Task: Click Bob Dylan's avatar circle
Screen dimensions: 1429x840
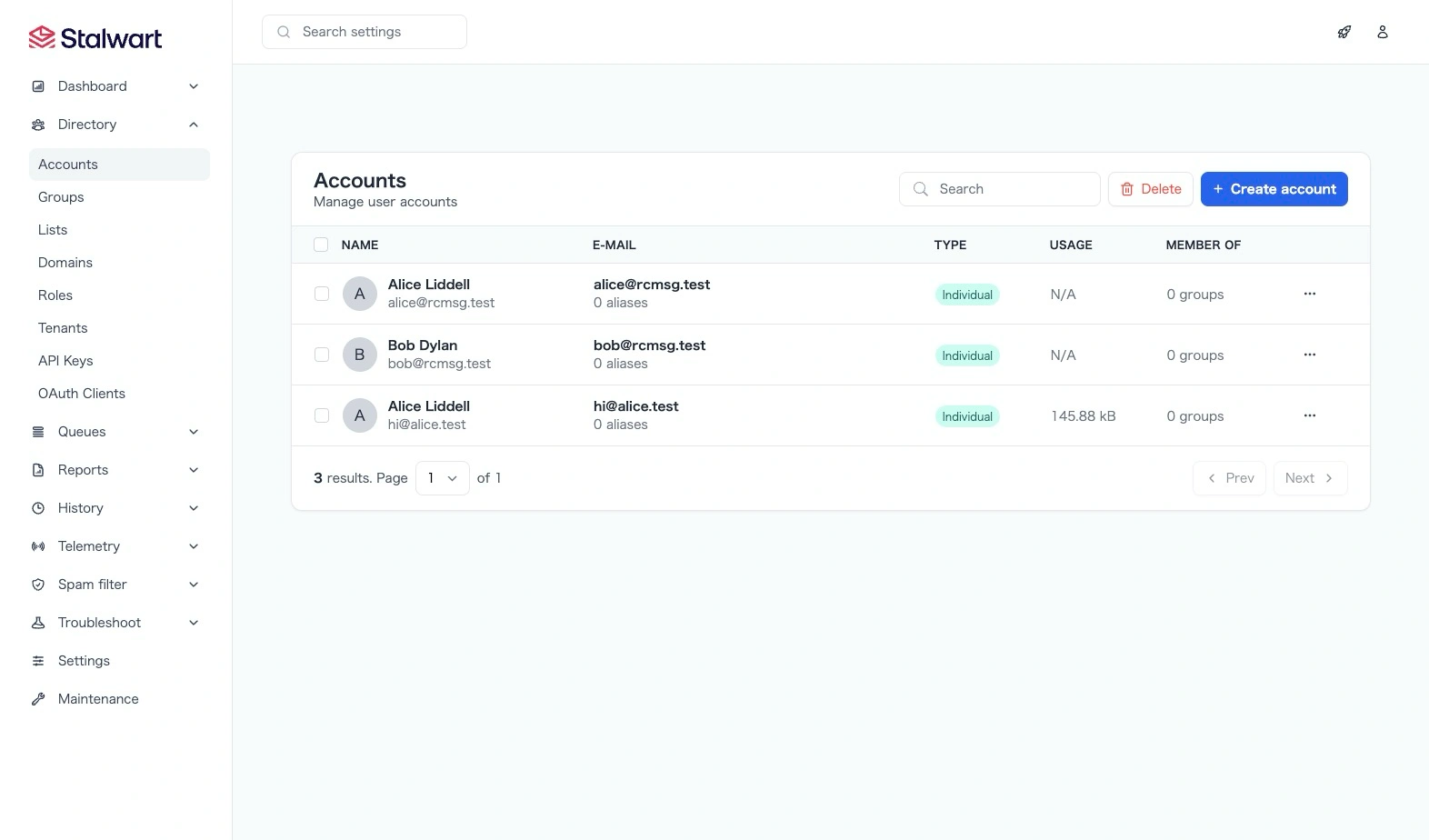Action: (x=359, y=355)
